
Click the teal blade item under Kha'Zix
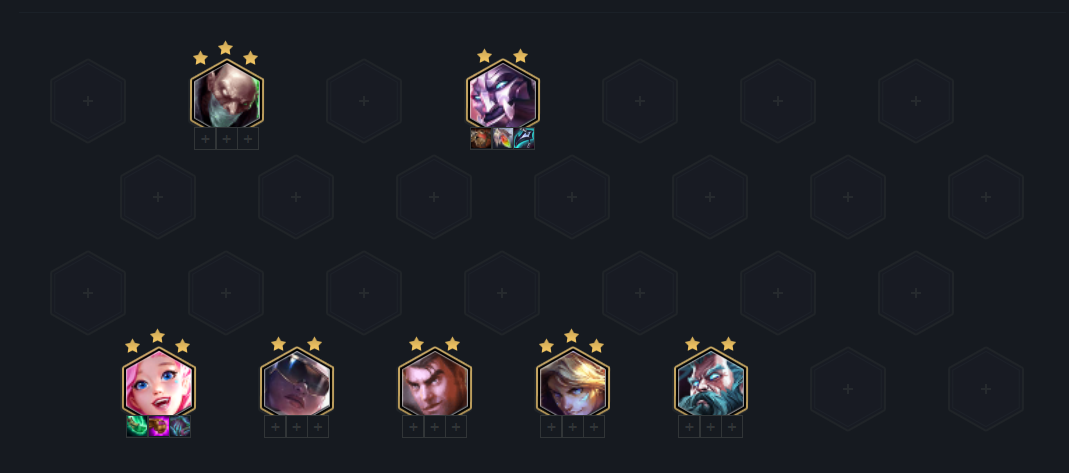[524, 138]
